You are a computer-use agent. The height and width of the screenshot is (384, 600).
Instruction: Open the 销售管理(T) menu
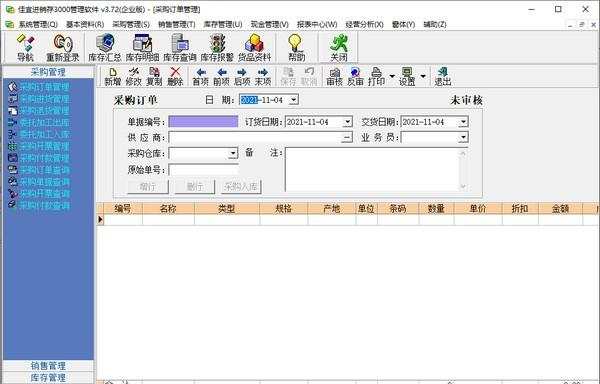pos(177,24)
